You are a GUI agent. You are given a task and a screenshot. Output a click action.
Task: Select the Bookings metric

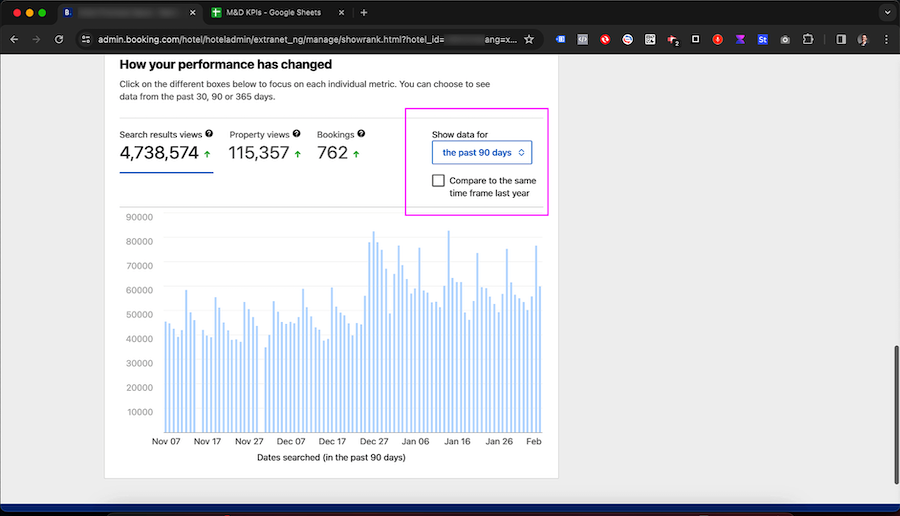coord(341,146)
